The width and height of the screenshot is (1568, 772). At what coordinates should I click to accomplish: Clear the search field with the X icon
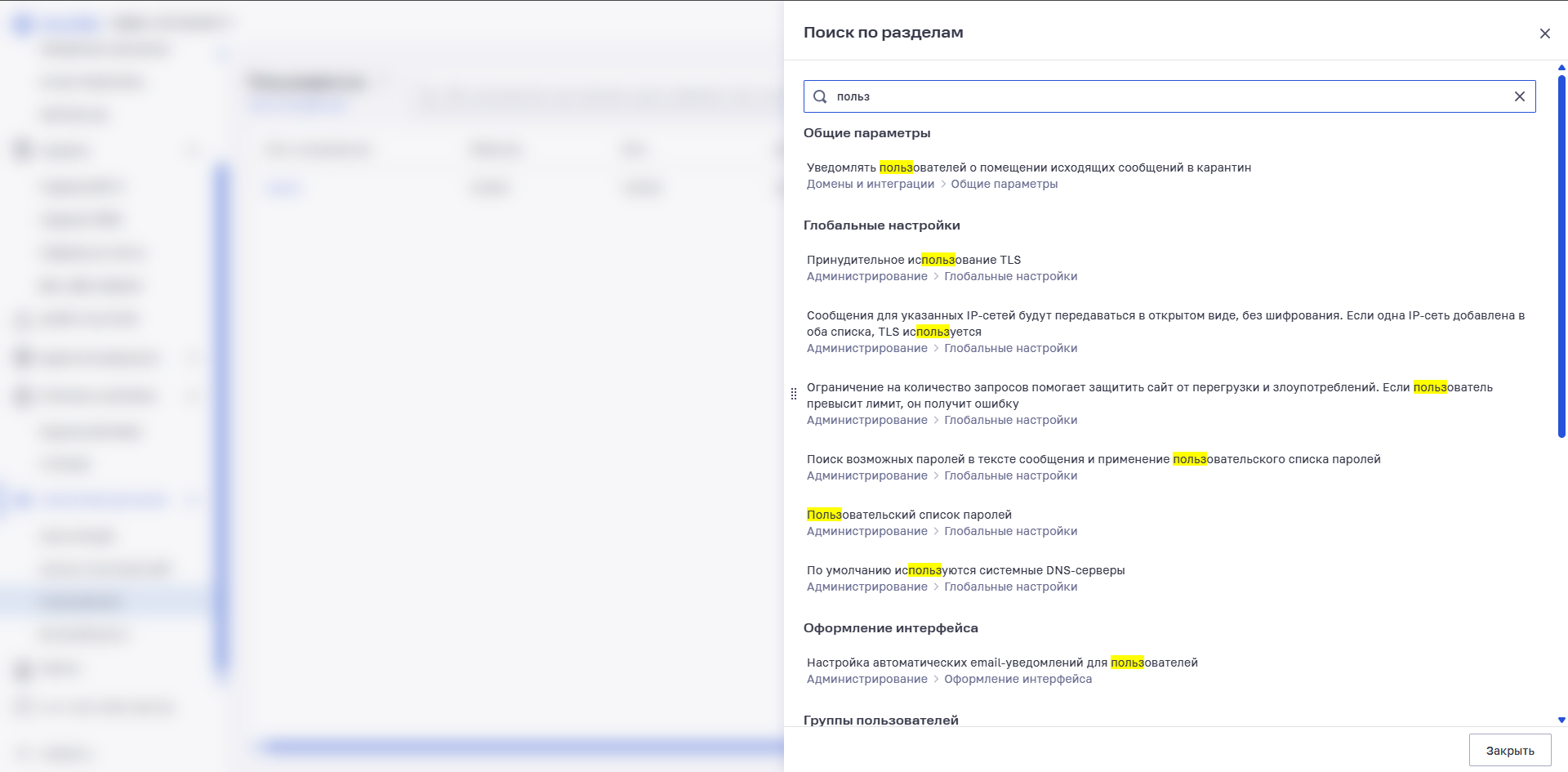click(1519, 96)
